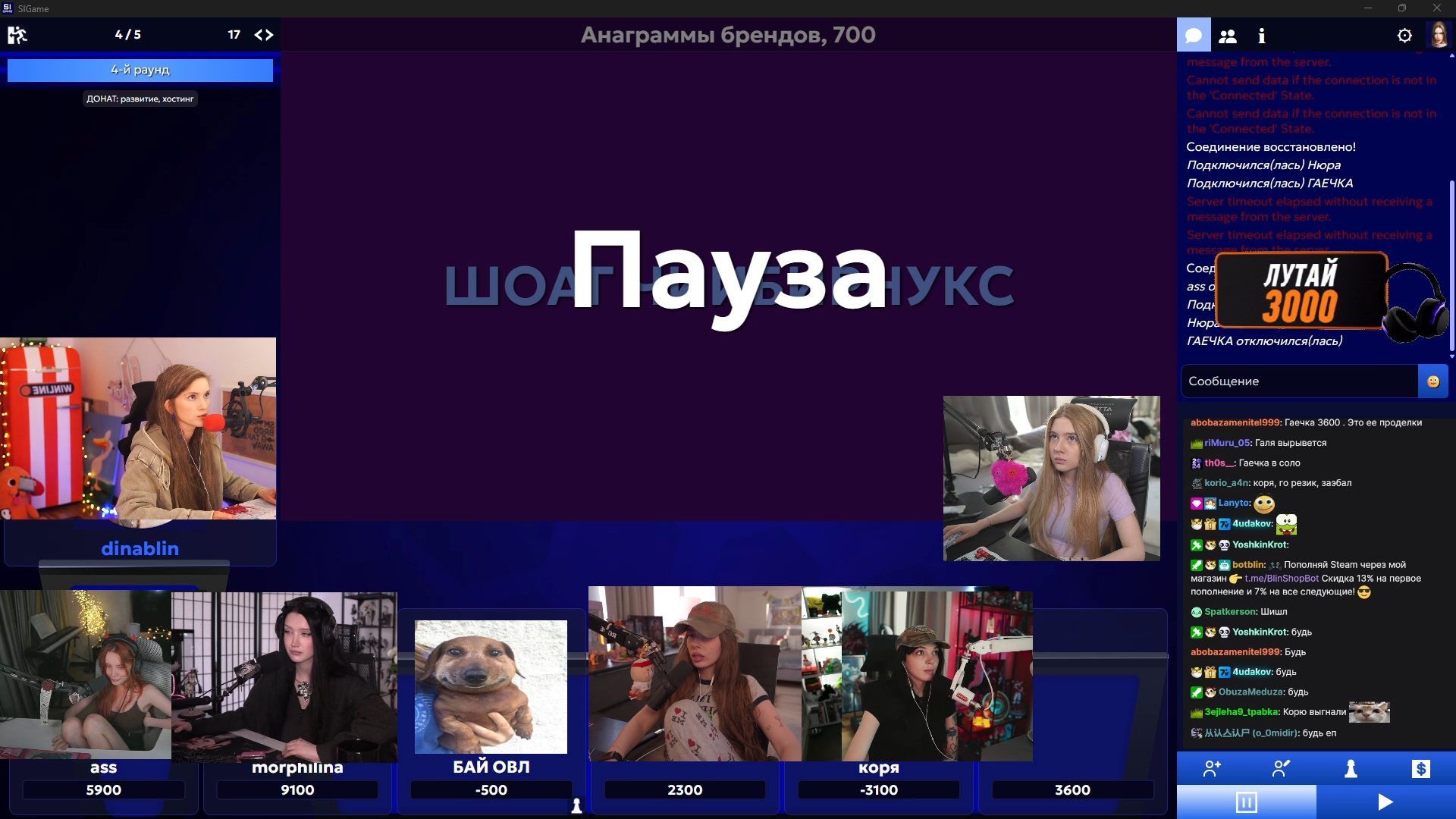The image size is (1456, 819).
Task: Select morphilina's score 9100
Action: [297, 790]
